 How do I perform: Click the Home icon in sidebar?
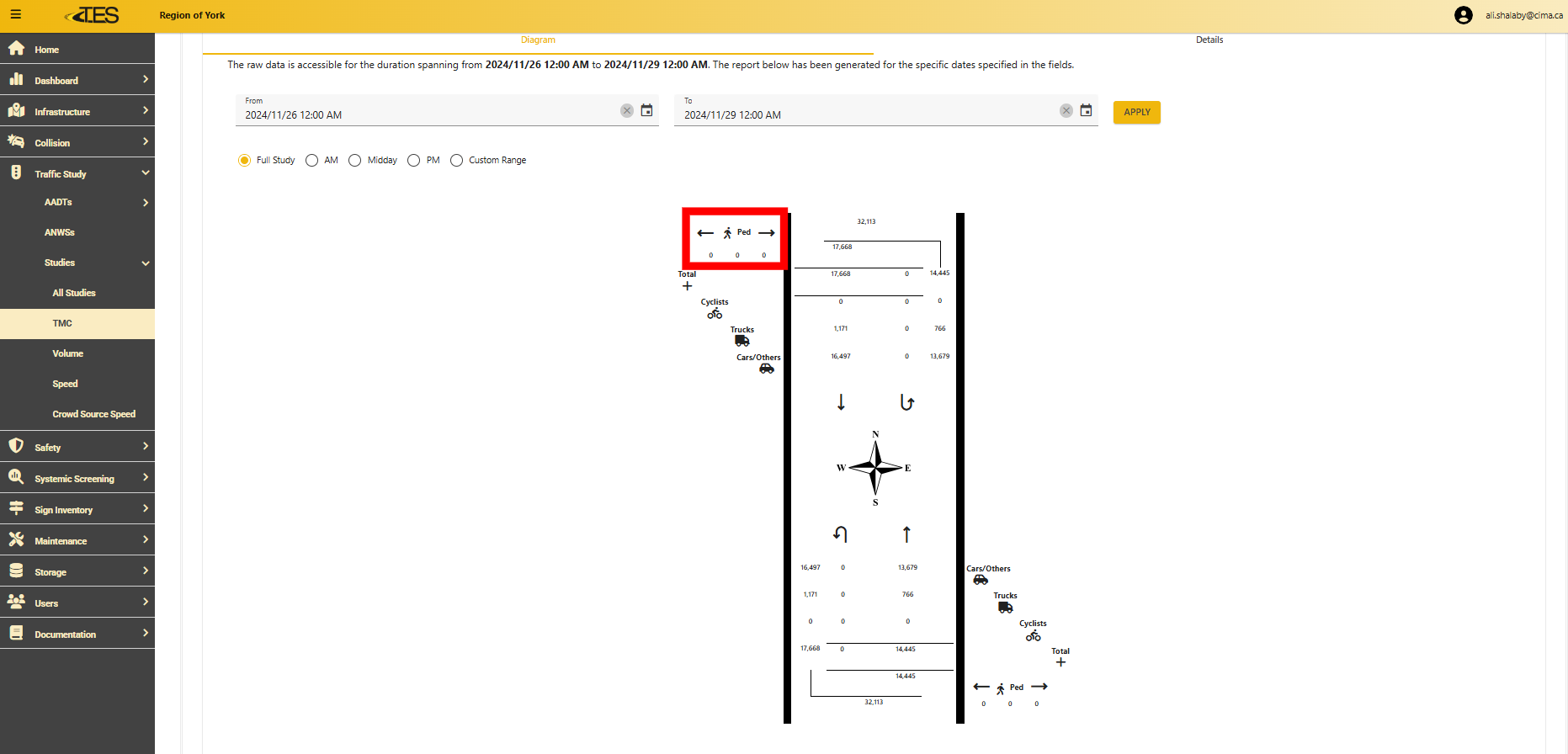(x=16, y=49)
